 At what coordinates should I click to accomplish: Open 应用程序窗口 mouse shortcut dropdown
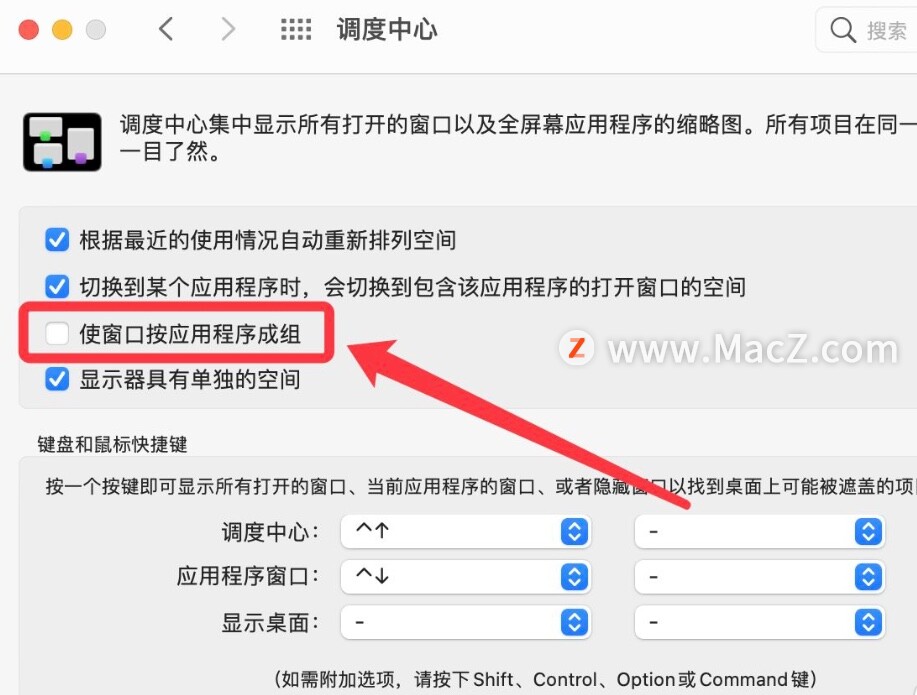(x=759, y=577)
